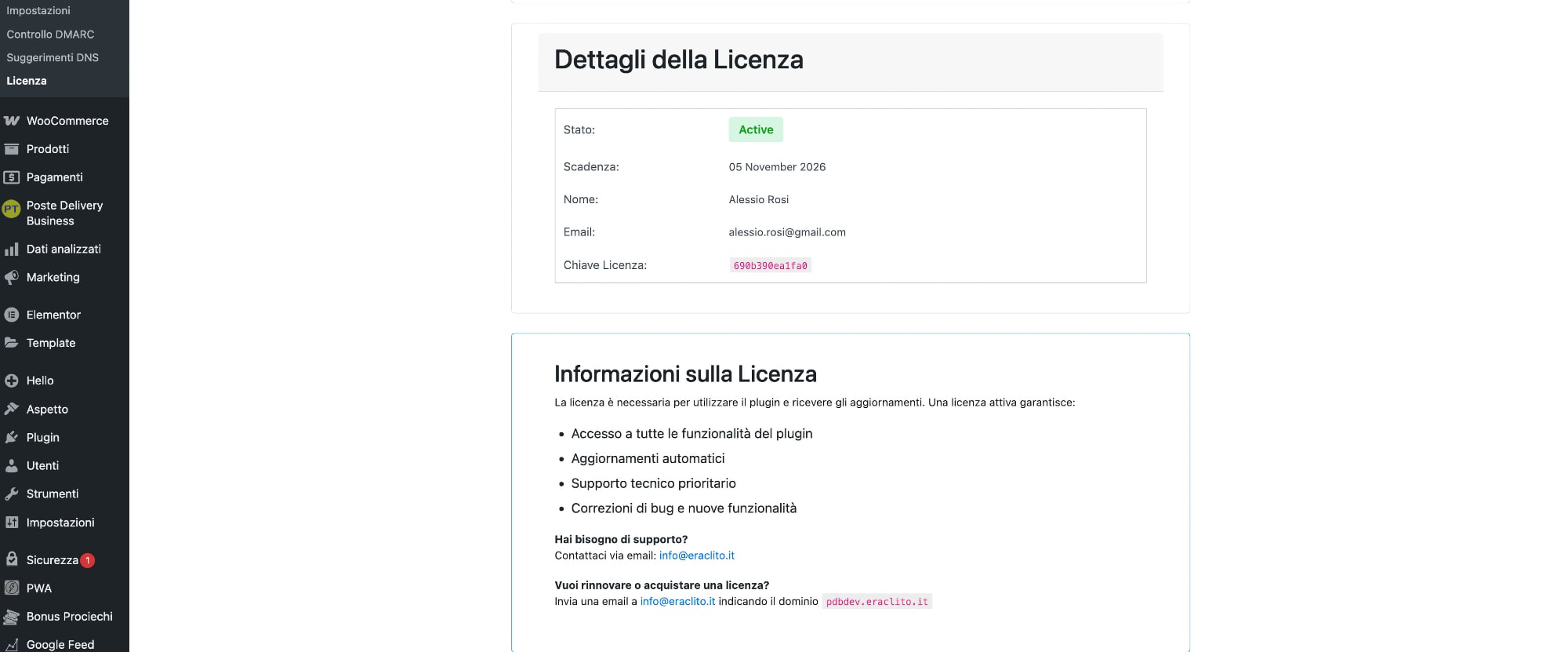Open the main Impostazioni menu label

point(60,523)
